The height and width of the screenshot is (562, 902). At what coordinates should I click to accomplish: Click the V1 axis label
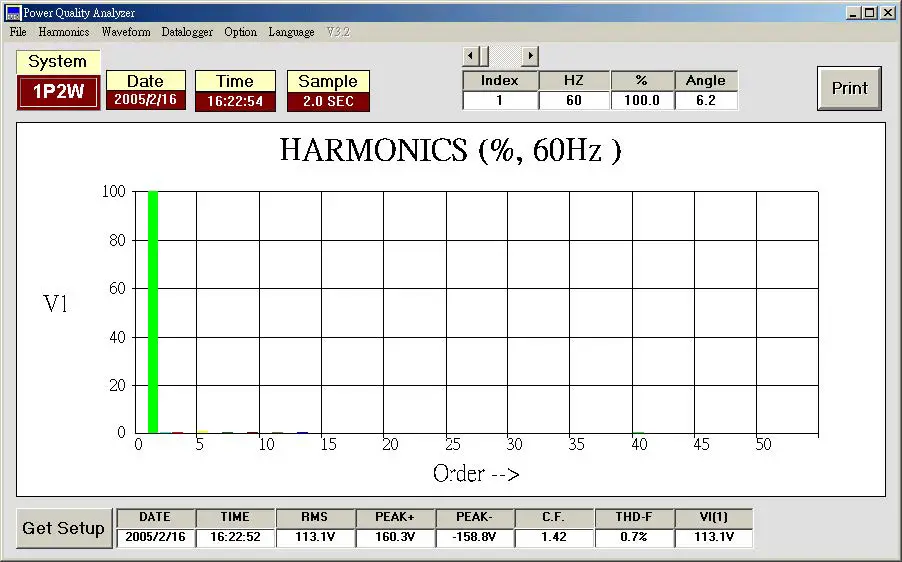(55, 303)
